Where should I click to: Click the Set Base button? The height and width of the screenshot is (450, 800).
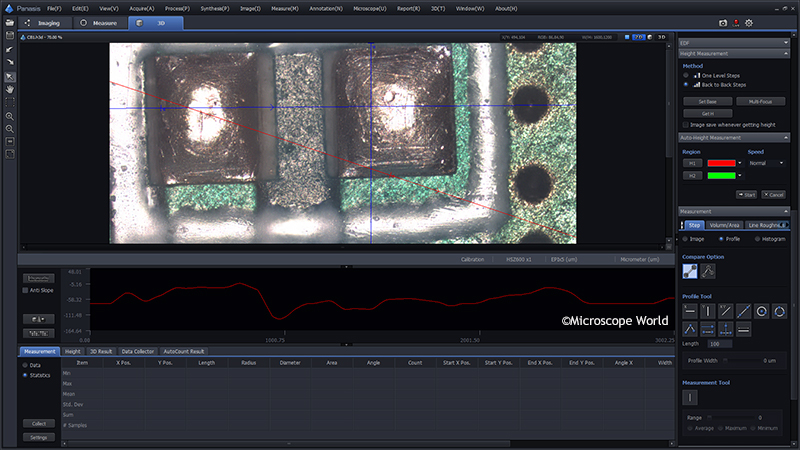click(708, 102)
